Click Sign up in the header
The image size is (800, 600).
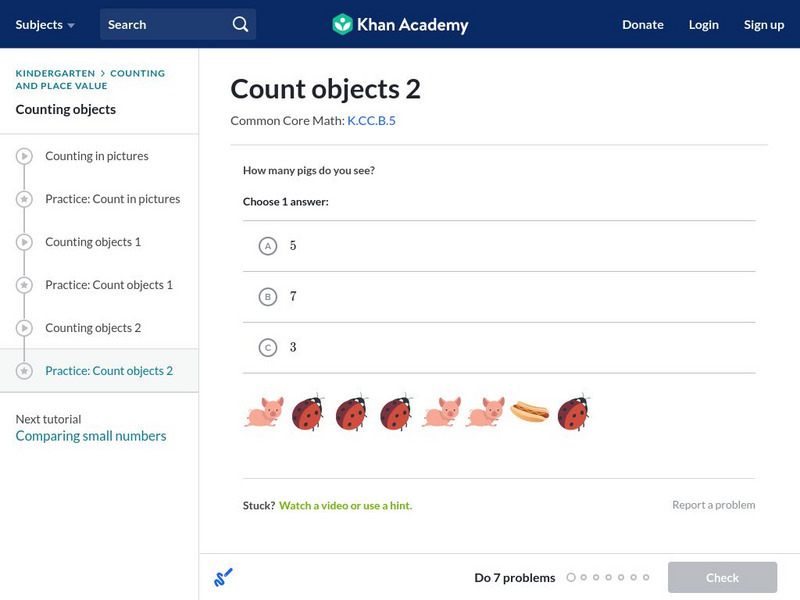[x=764, y=24]
